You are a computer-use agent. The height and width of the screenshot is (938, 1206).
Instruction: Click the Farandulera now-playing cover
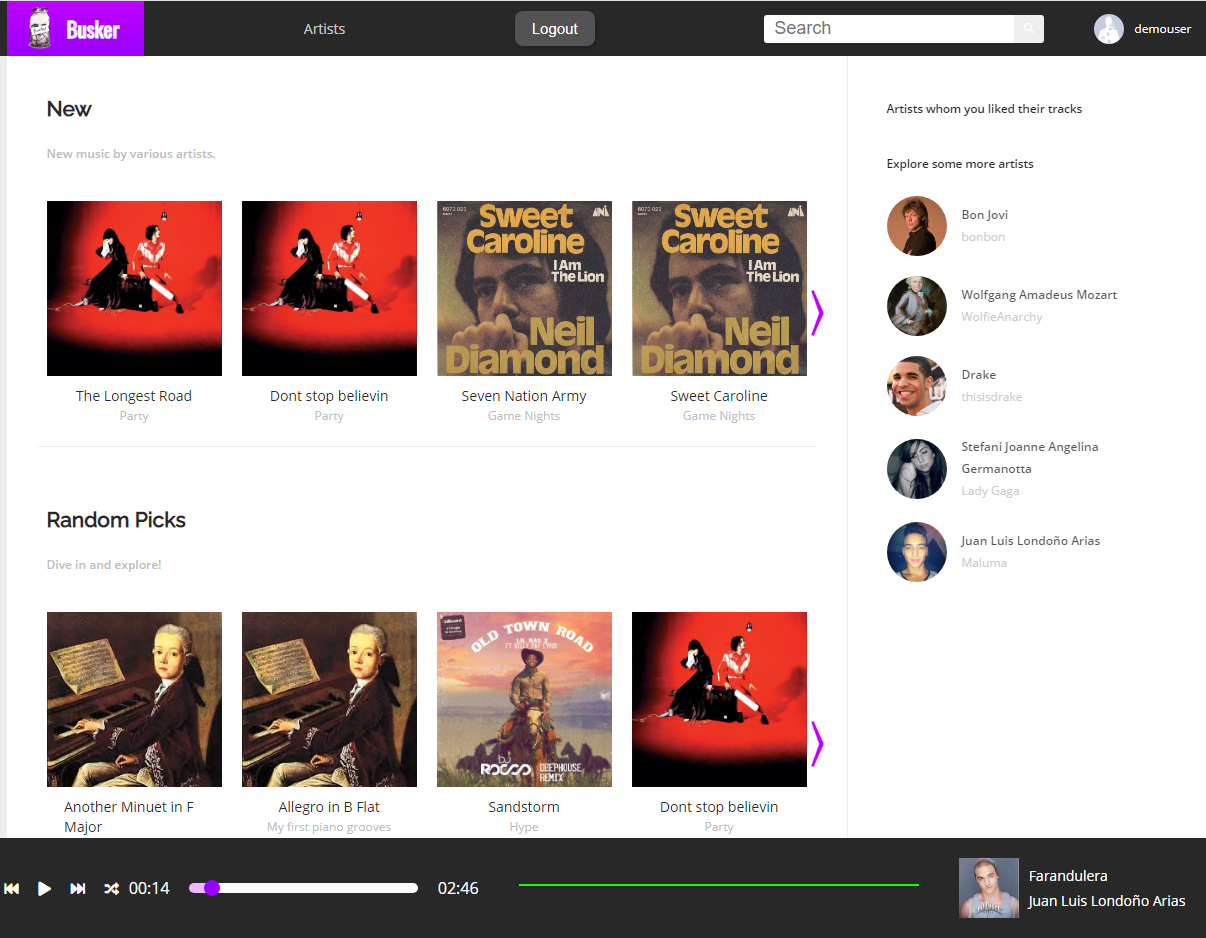[x=989, y=888]
